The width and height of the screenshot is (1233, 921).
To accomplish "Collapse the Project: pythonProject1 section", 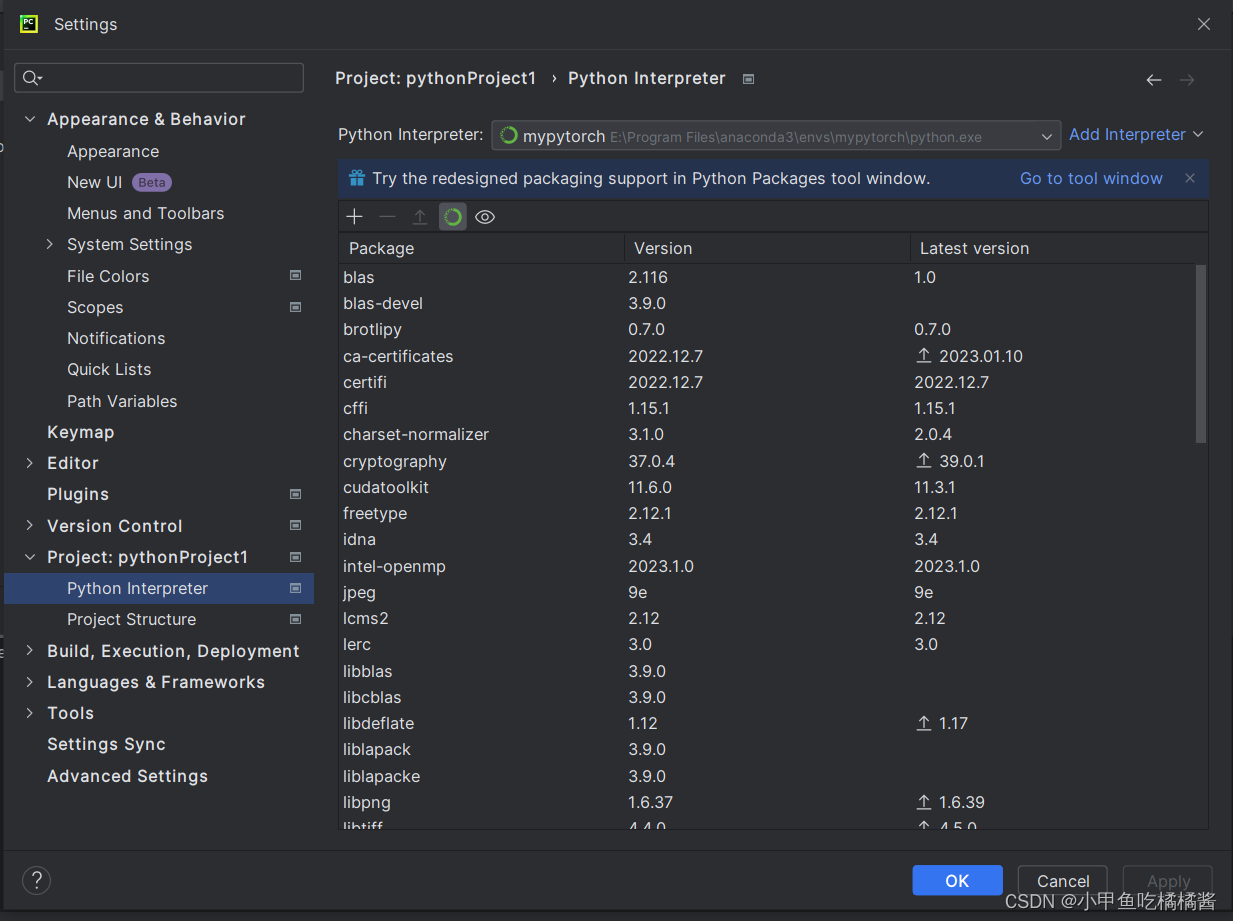I will [30, 557].
